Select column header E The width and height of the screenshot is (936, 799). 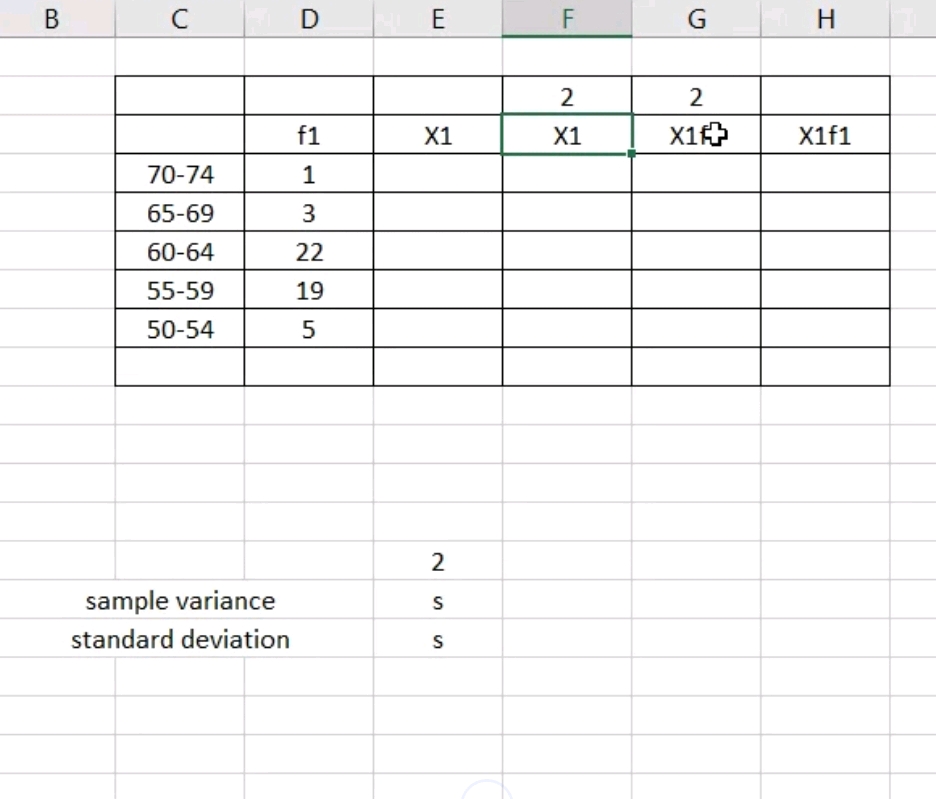click(x=437, y=19)
